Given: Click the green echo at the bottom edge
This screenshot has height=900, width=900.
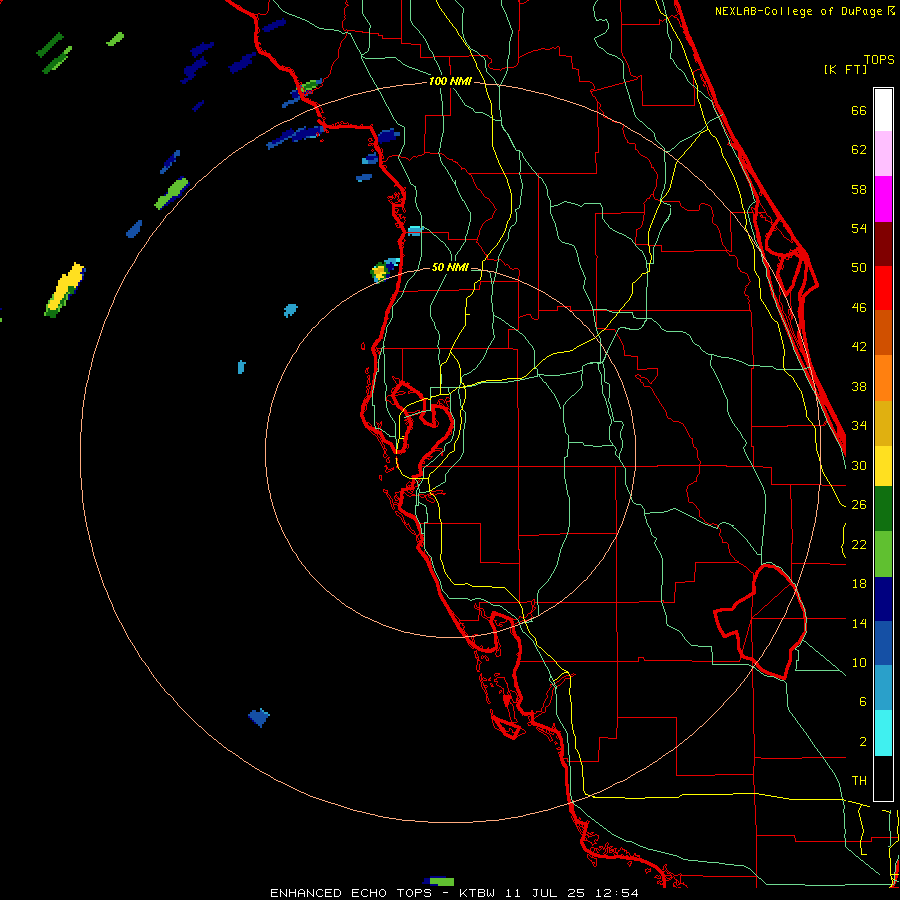Looking at the screenshot, I should pyautogui.click(x=439, y=881).
